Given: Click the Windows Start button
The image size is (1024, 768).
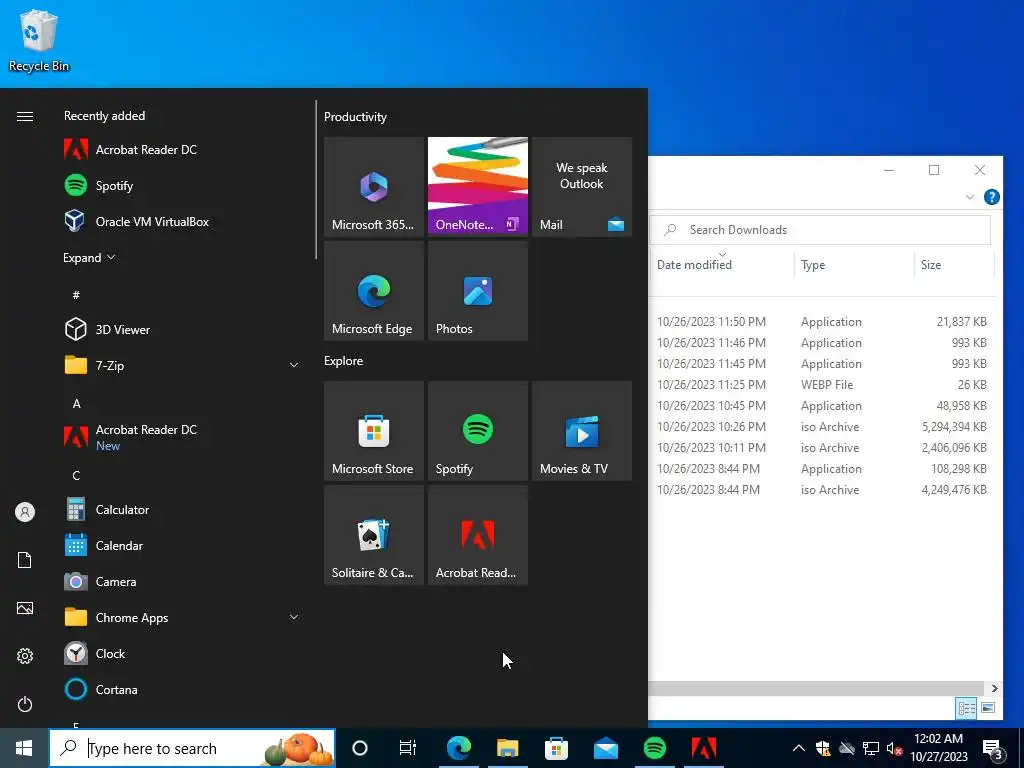Looking at the screenshot, I should coord(24,748).
